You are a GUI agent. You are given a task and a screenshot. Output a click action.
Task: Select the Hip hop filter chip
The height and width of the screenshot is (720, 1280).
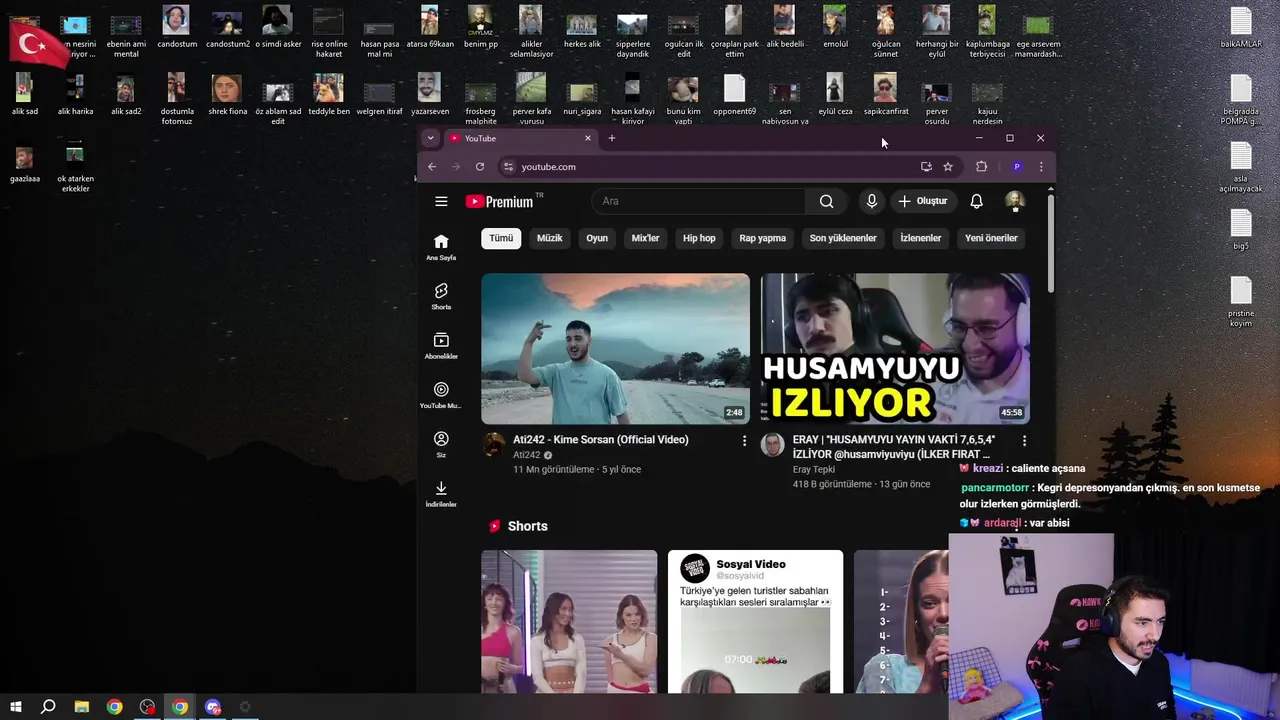click(x=699, y=238)
